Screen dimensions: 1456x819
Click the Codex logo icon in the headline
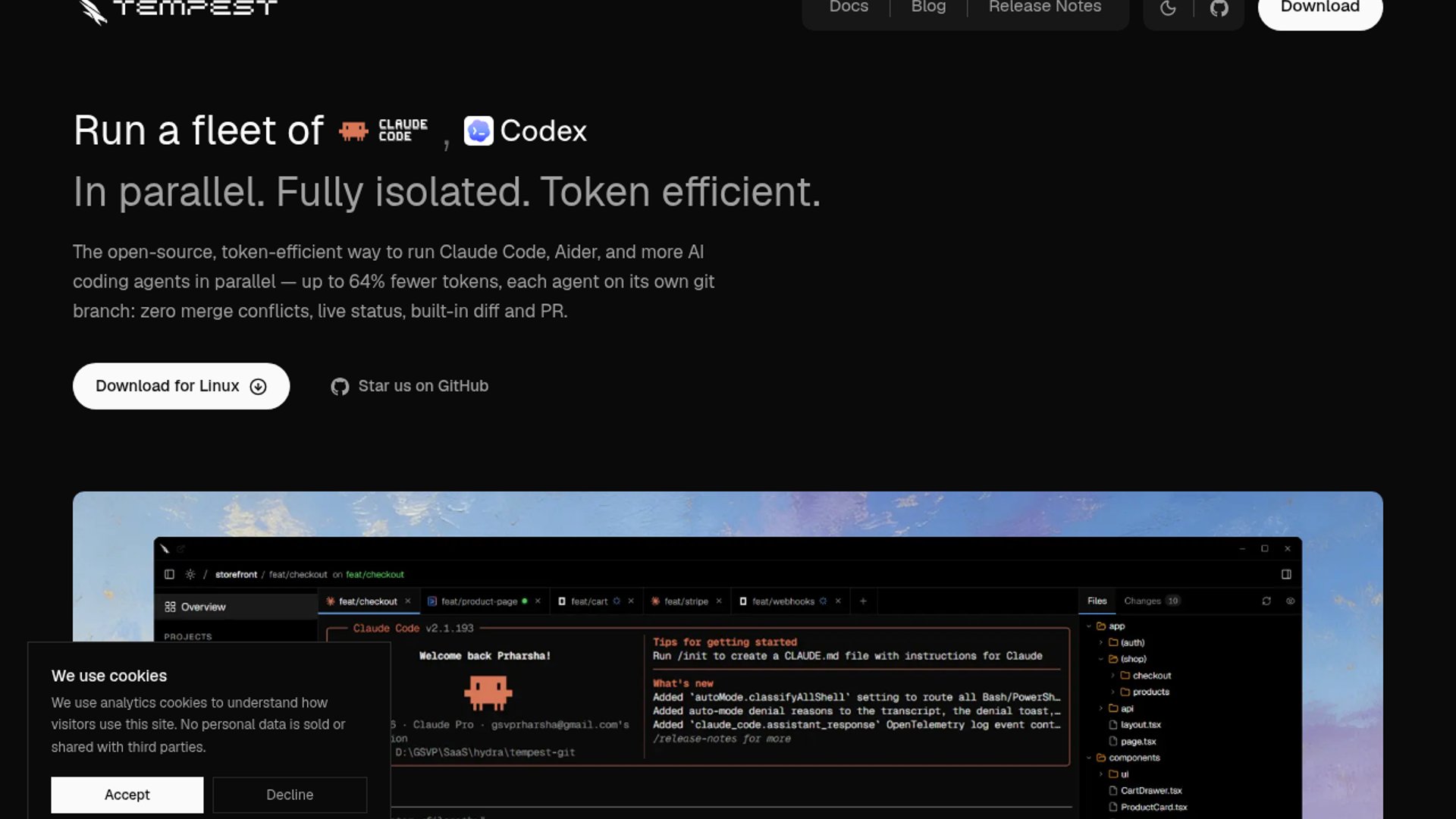coord(479,130)
